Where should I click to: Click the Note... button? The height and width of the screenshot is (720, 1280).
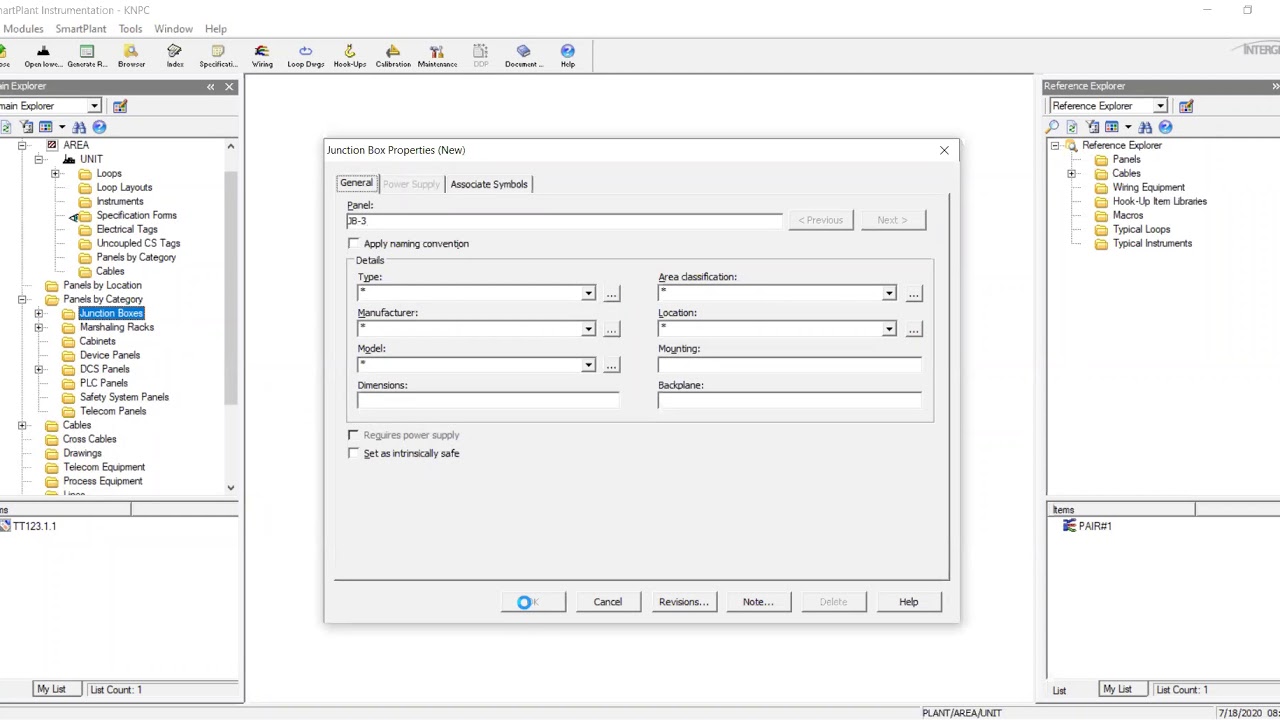[758, 602]
